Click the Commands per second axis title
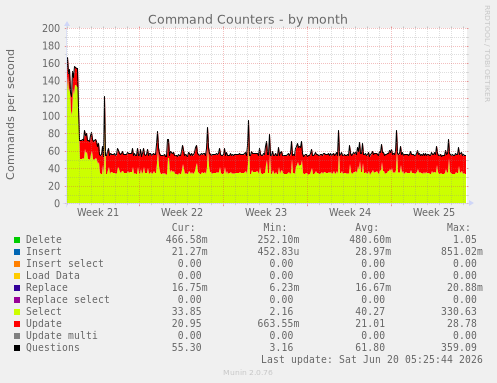Screen dimensions: 497x383 point(10,114)
